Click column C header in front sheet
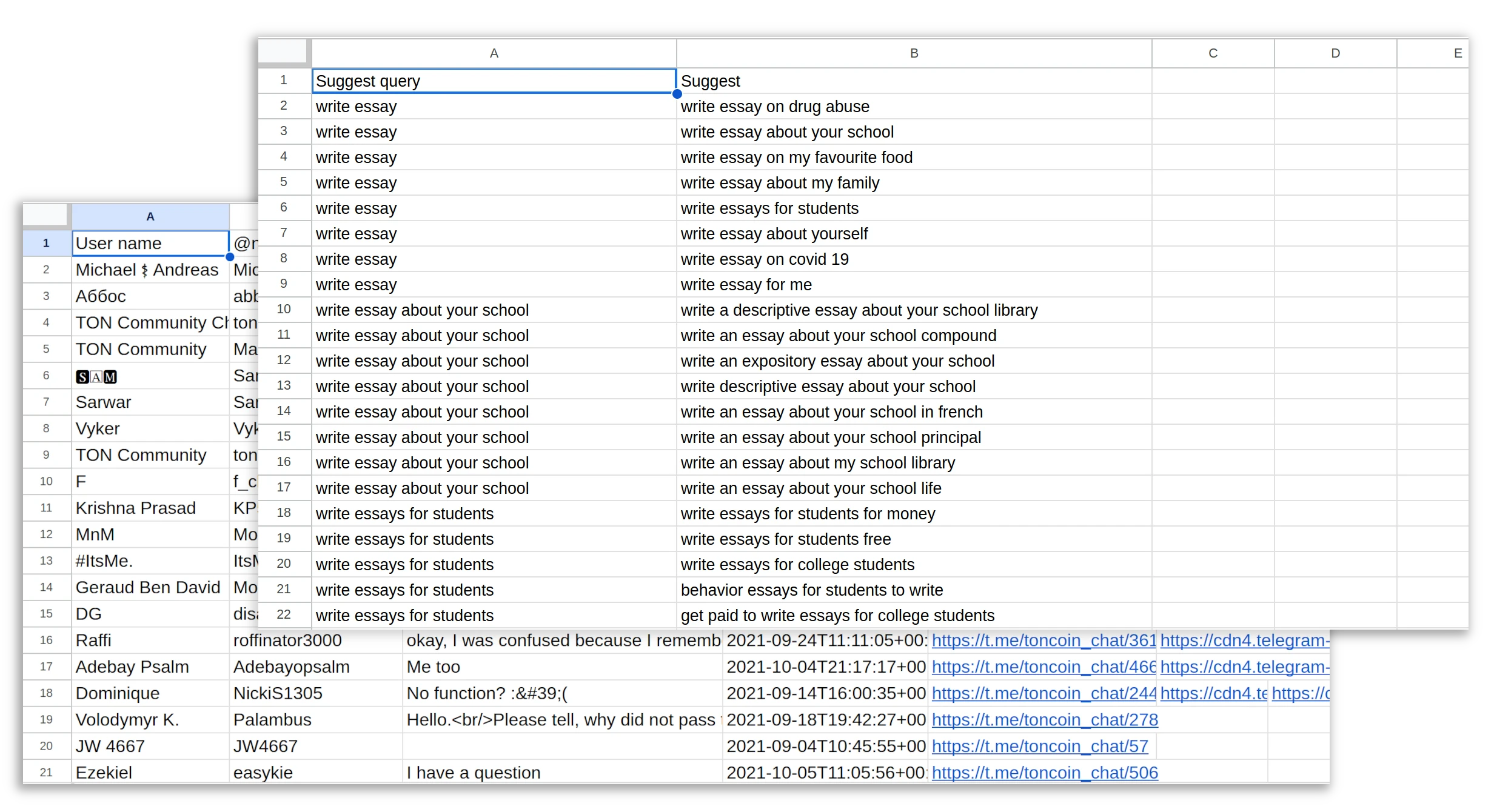1494x812 pixels. (1213, 53)
